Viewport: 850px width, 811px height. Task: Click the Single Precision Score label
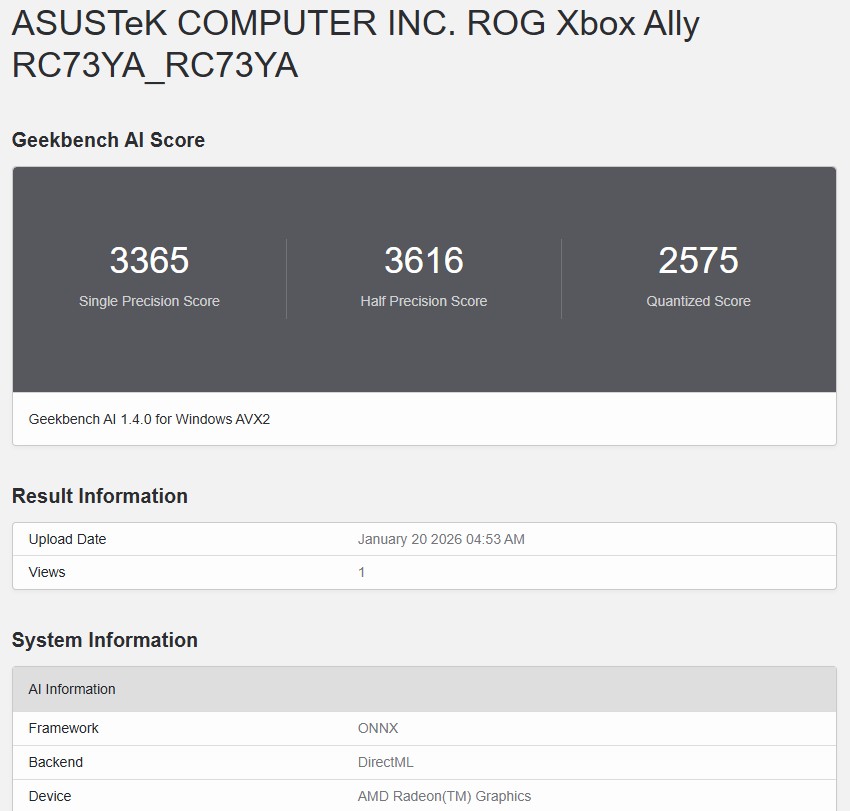149,301
